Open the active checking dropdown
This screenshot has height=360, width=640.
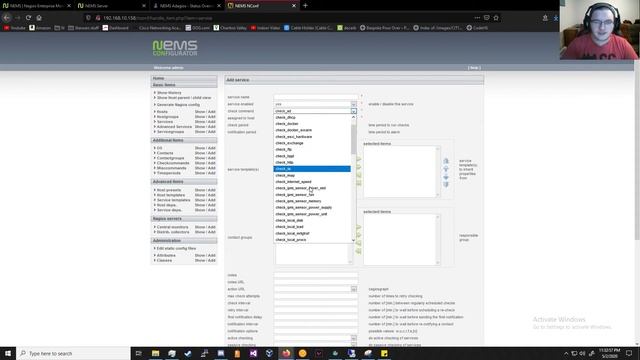coord(353,338)
